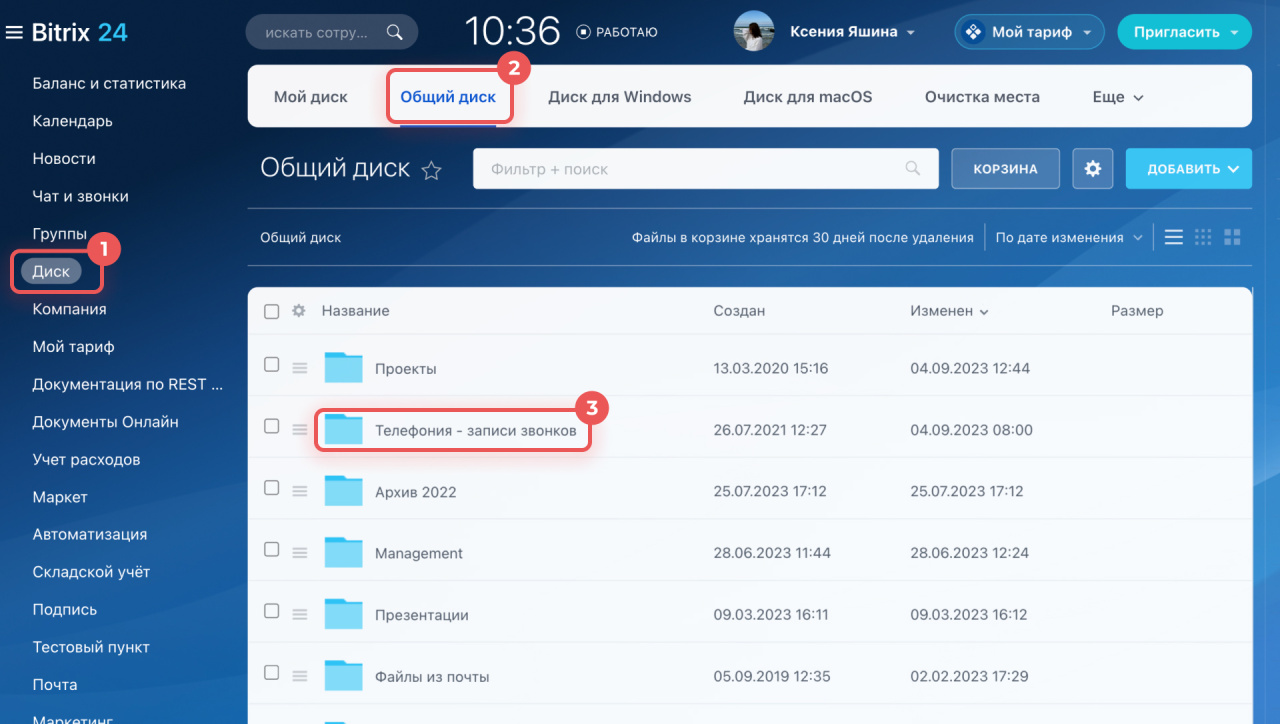Screen dimensions: 1280x724
Task: Sort by the Создан column header
Action: [739, 311]
